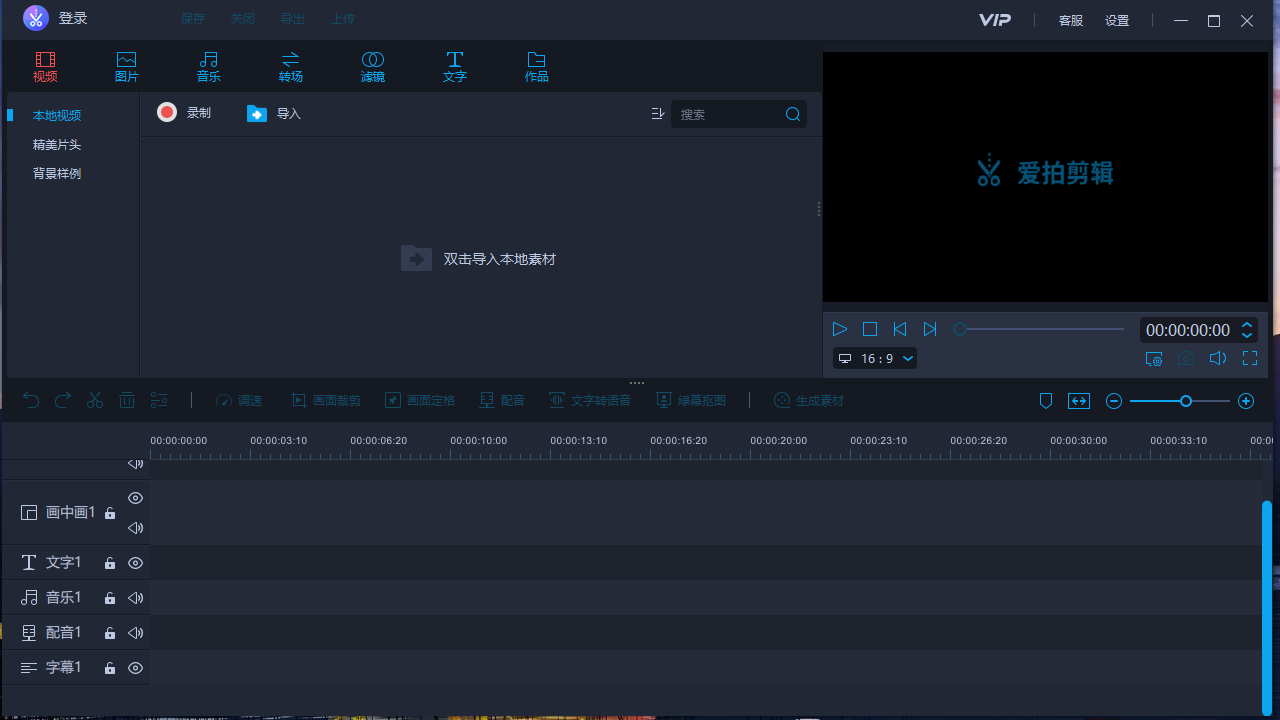
Task: Mute the 画中画1 track audio
Action: (x=136, y=528)
